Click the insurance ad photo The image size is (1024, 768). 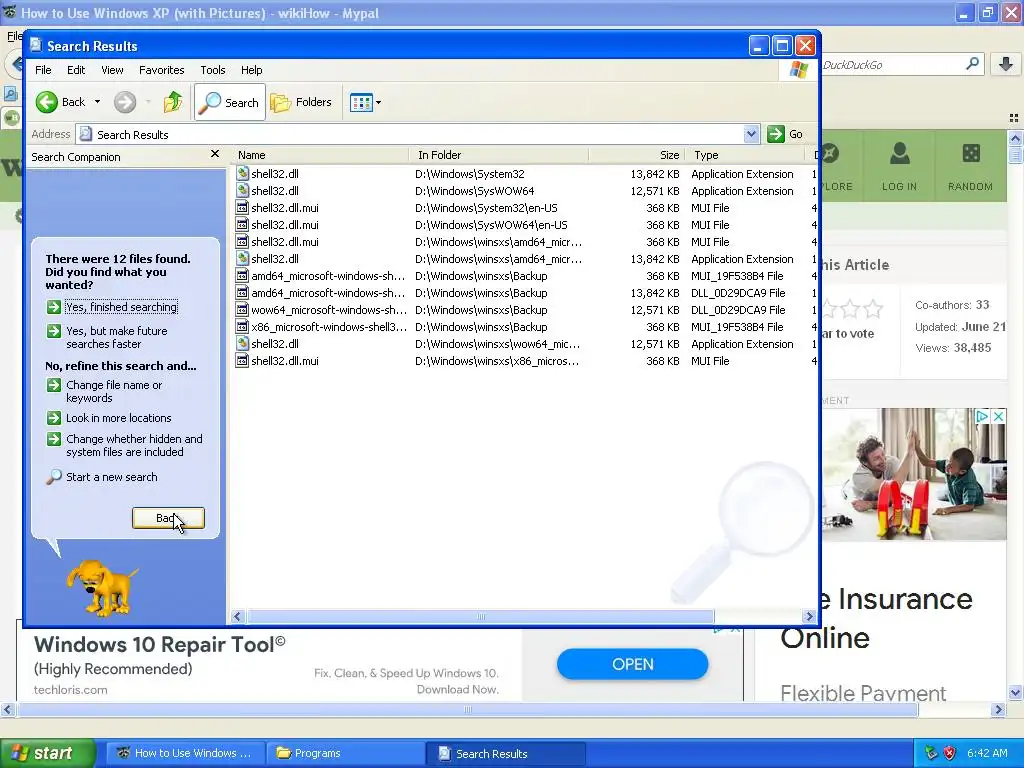point(914,475)
